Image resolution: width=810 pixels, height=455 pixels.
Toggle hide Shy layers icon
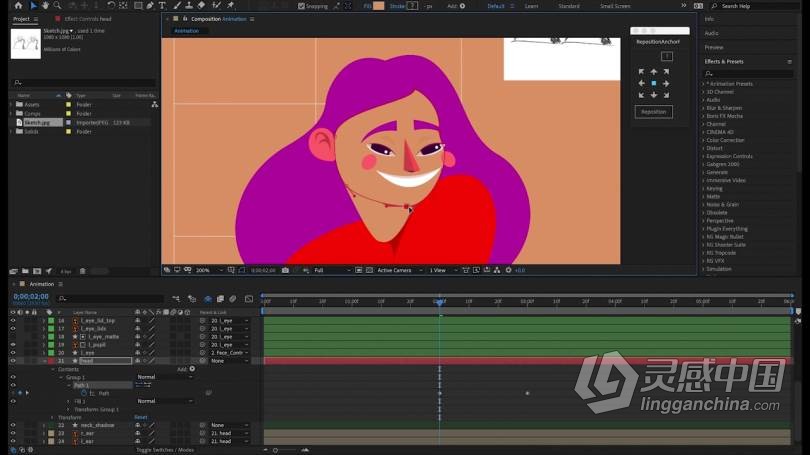(207, 299)
